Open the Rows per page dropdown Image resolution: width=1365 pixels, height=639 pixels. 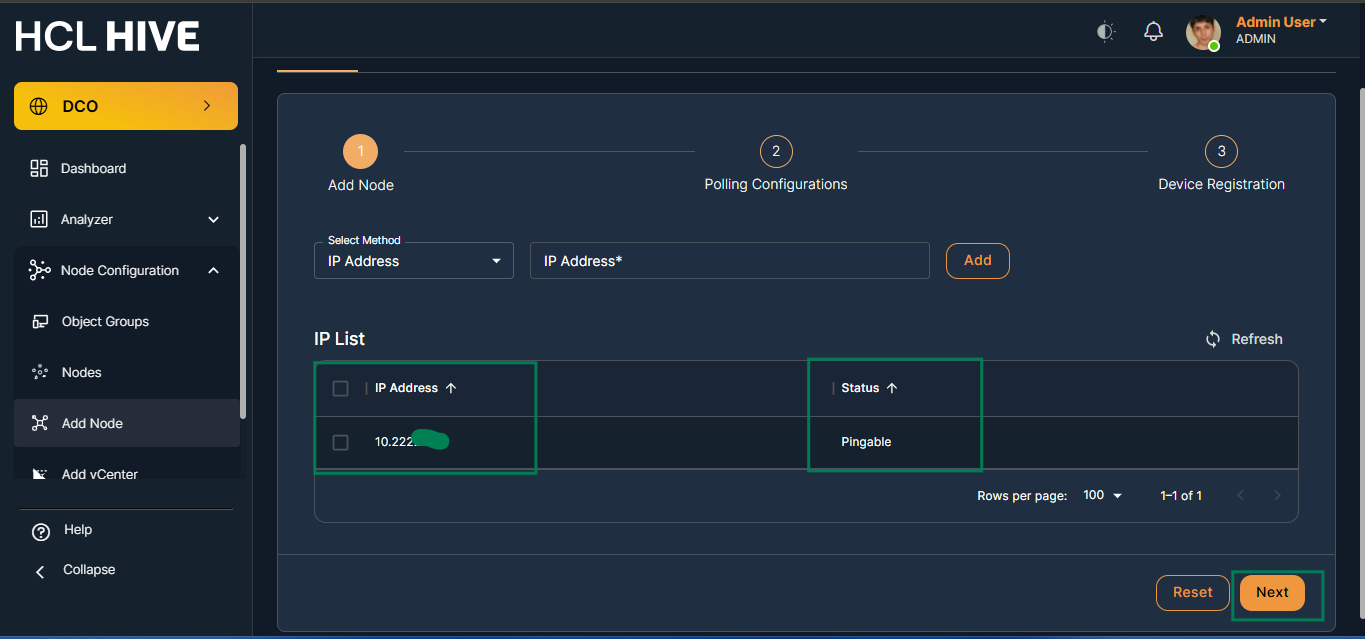click(x=1102, y=495)
